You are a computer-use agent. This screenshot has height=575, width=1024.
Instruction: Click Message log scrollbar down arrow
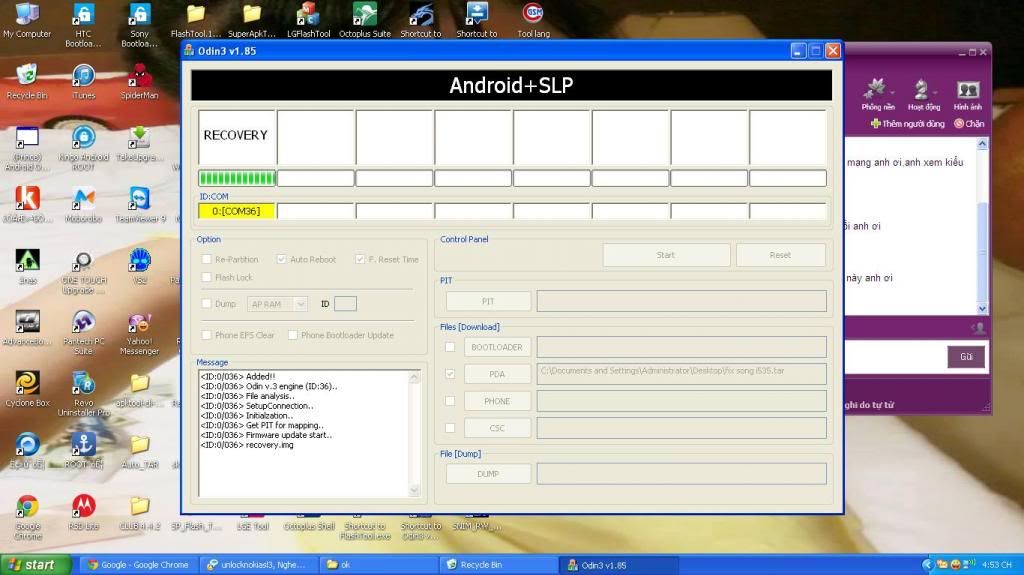click(x=414, y=490)
